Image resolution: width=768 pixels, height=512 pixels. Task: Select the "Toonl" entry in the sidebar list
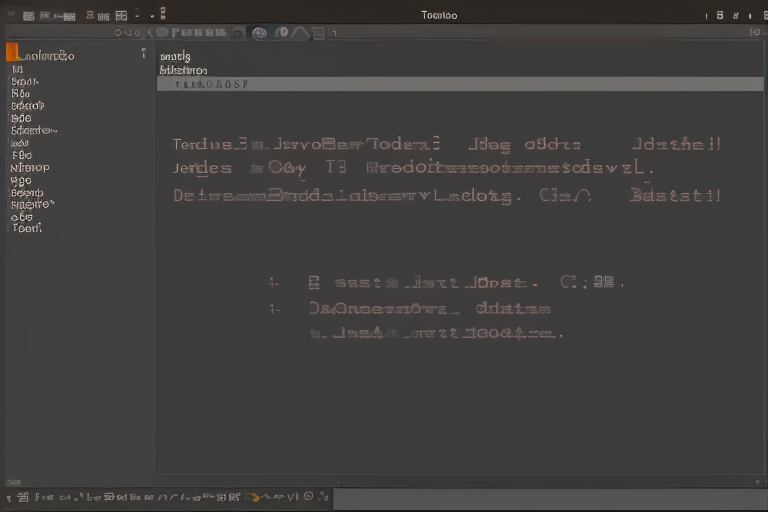coord(27,228)
